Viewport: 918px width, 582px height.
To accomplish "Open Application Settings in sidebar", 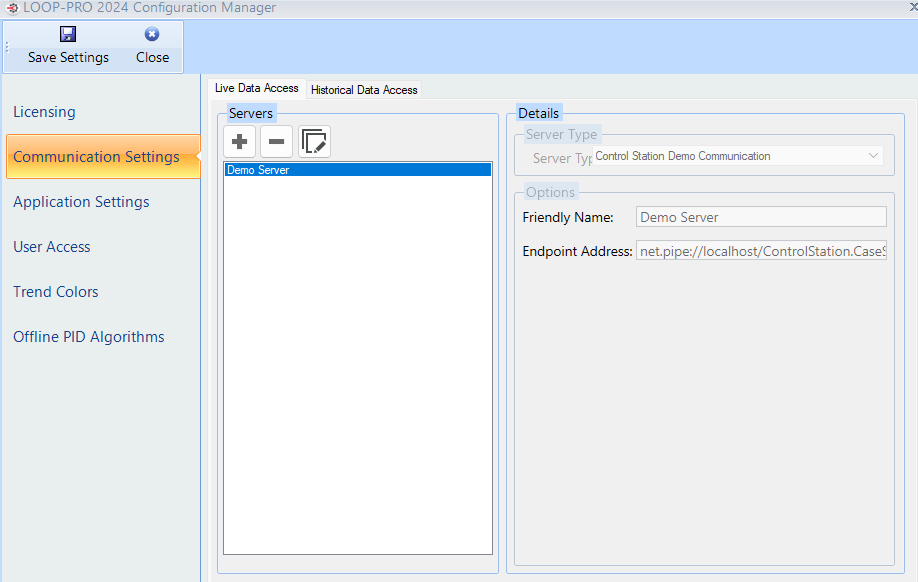I will coord(81,202).
